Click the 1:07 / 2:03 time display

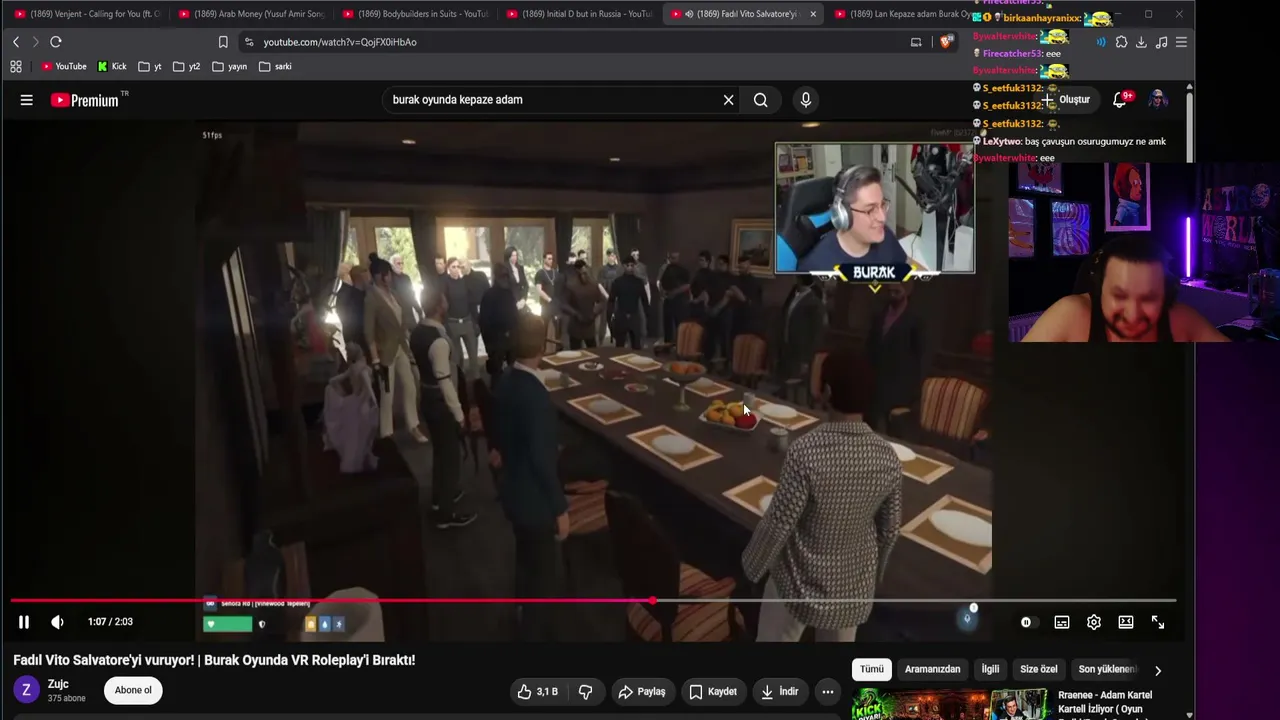coord(110,622)
